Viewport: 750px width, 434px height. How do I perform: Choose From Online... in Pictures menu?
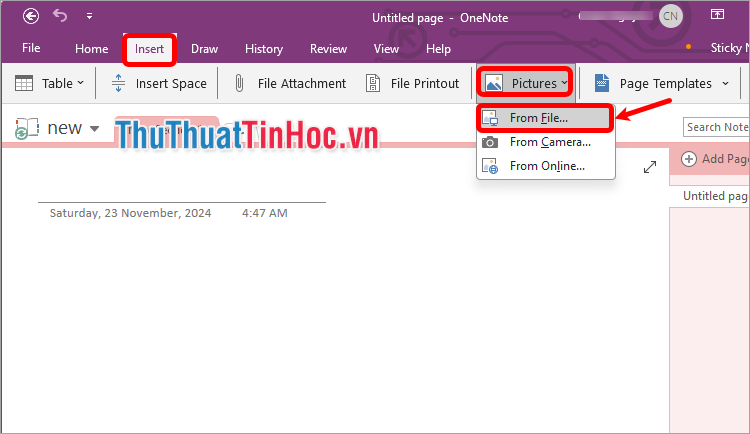(545, 166)
